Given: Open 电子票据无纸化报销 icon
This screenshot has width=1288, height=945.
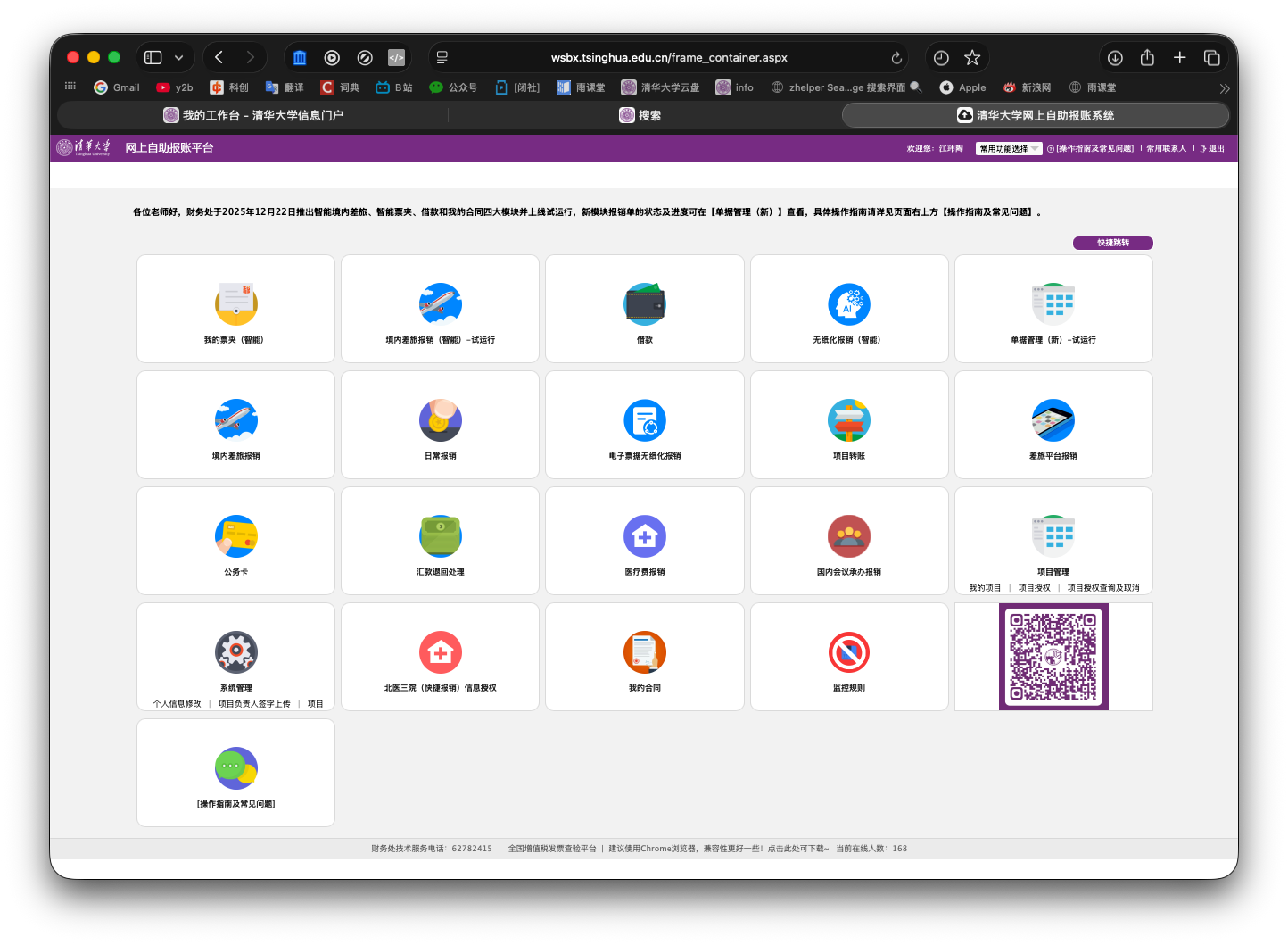Looking at the screenshot, I should 645,420.
